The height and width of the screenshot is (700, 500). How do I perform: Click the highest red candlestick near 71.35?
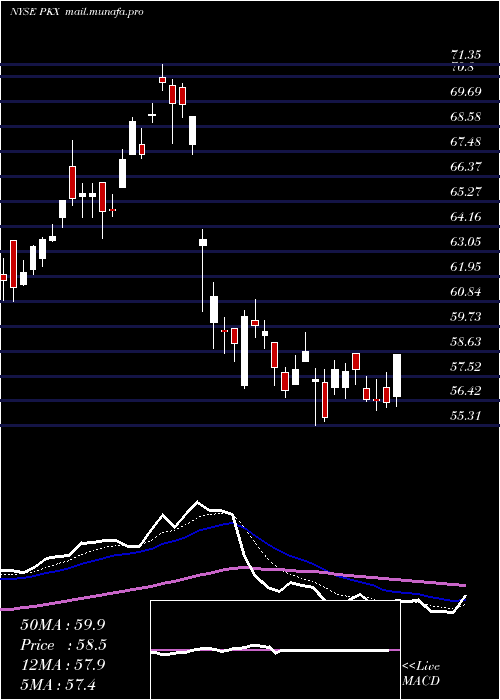[x=162, y=79]
